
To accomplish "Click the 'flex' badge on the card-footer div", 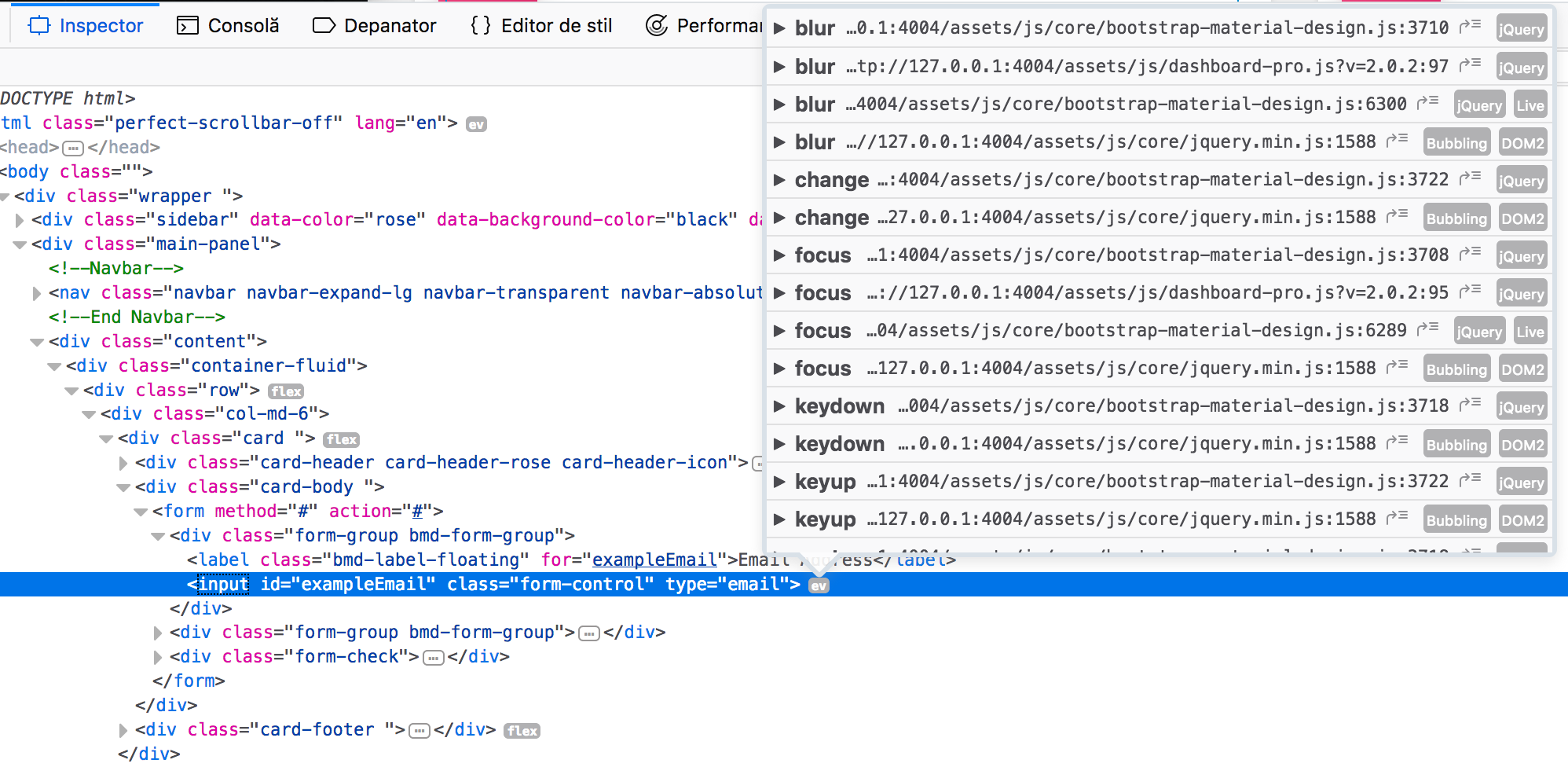I will [522, 730].
